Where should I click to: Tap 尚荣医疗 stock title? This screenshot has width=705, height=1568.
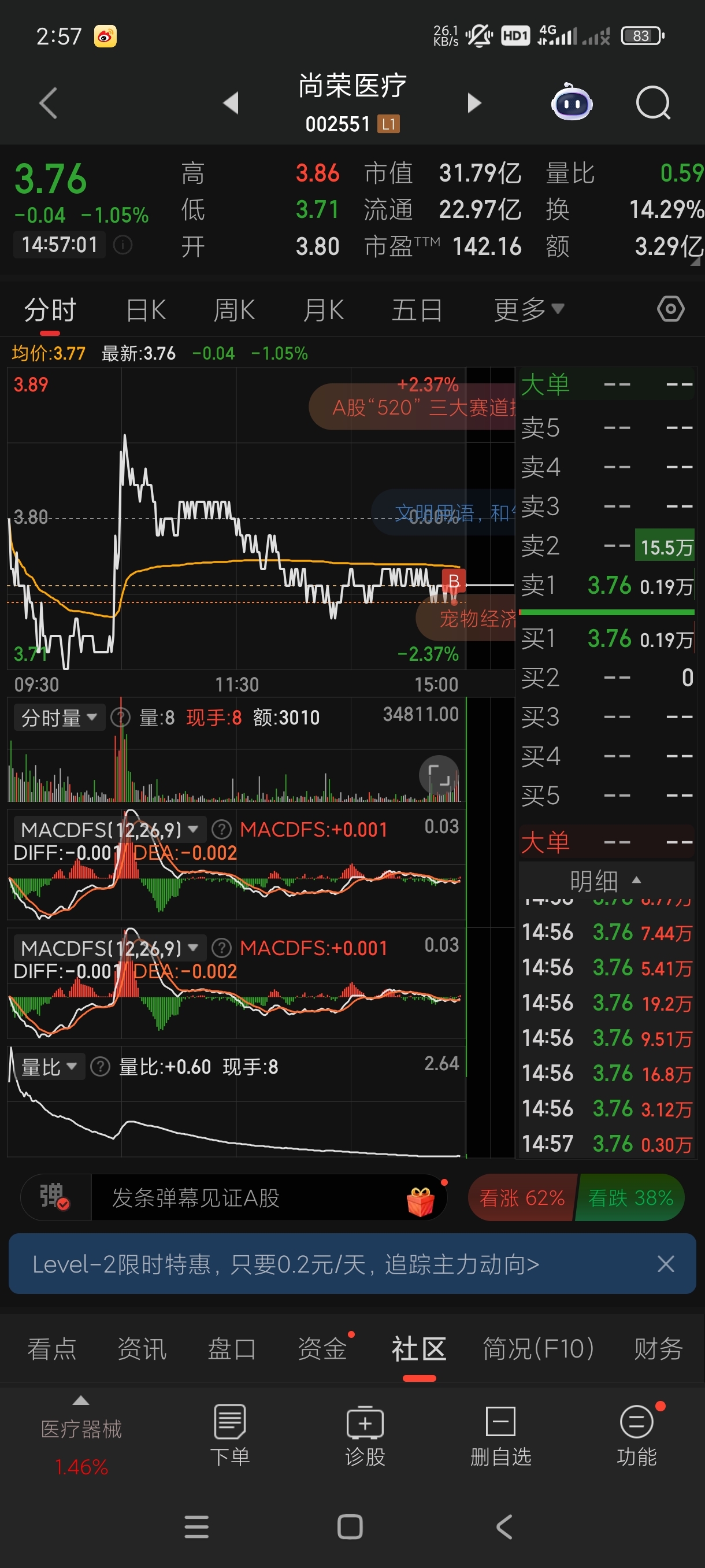[x=352, y=85]
